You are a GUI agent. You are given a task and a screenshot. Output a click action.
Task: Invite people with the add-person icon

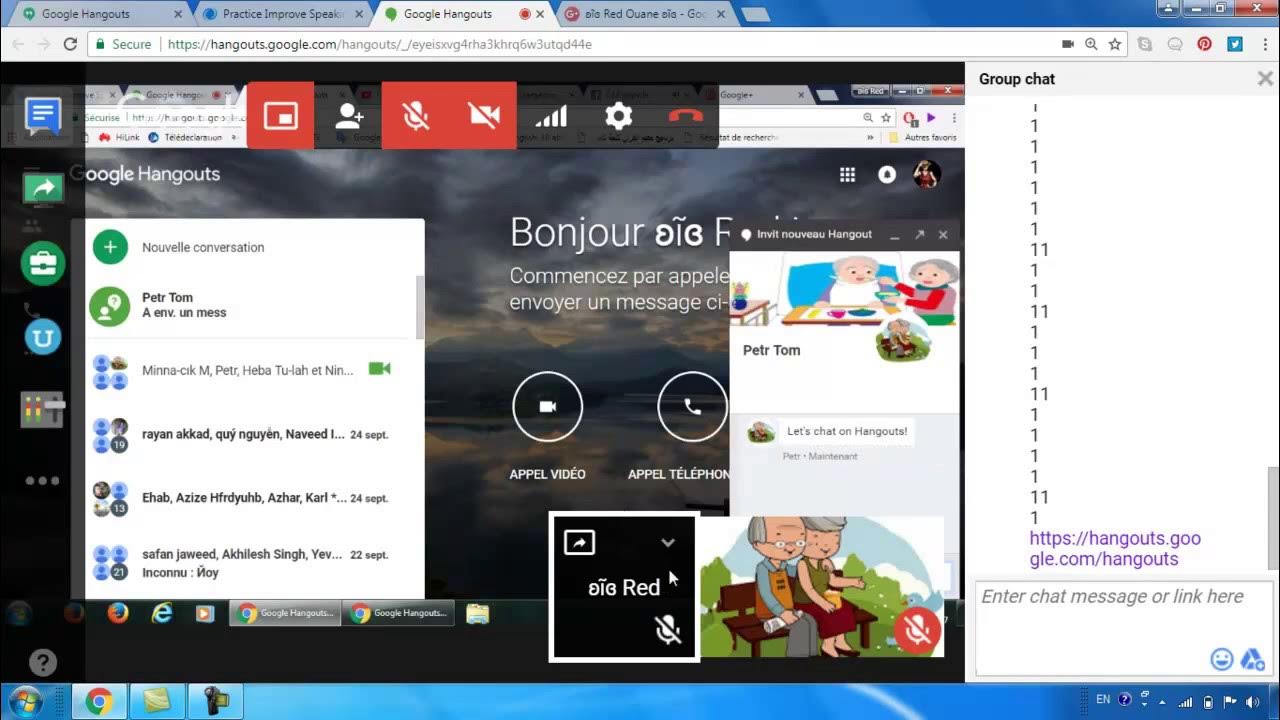click(348, 115)
